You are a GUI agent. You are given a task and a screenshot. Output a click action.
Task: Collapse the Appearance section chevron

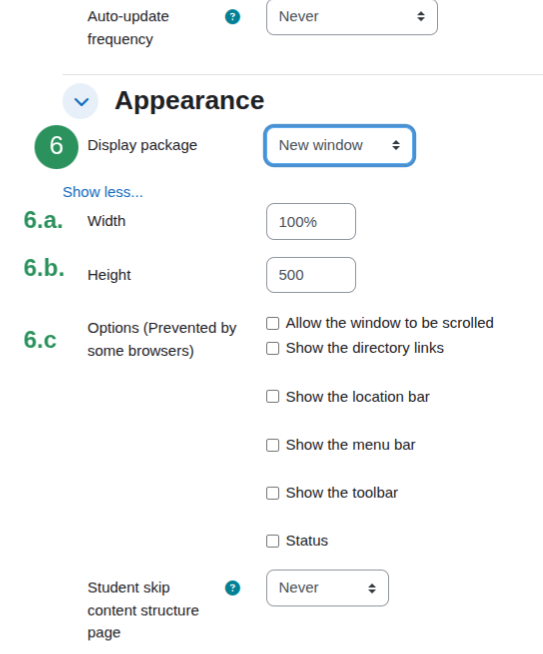coord(80,101)
